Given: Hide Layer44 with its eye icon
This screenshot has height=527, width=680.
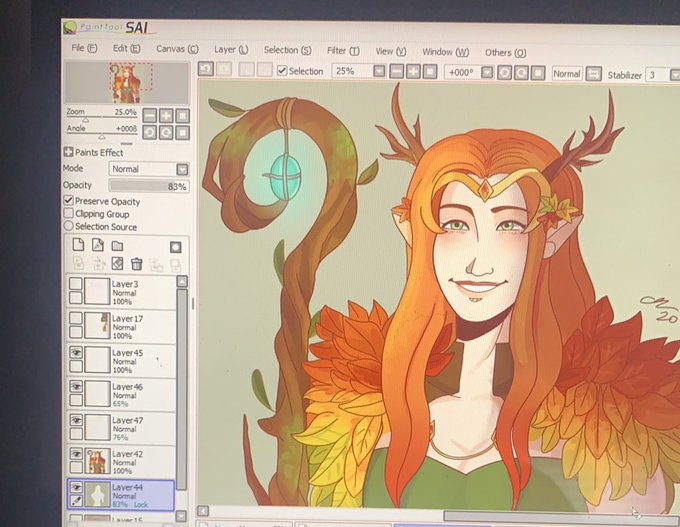Looking at the screenshot, I should [x=76, y=487].
